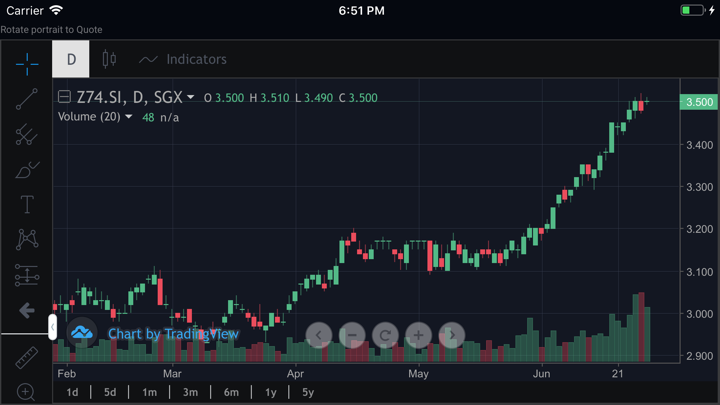The width and height of the screenshot is (720, 405).
Task: Open the XABCD pattern tool
Action: point(27,240)
